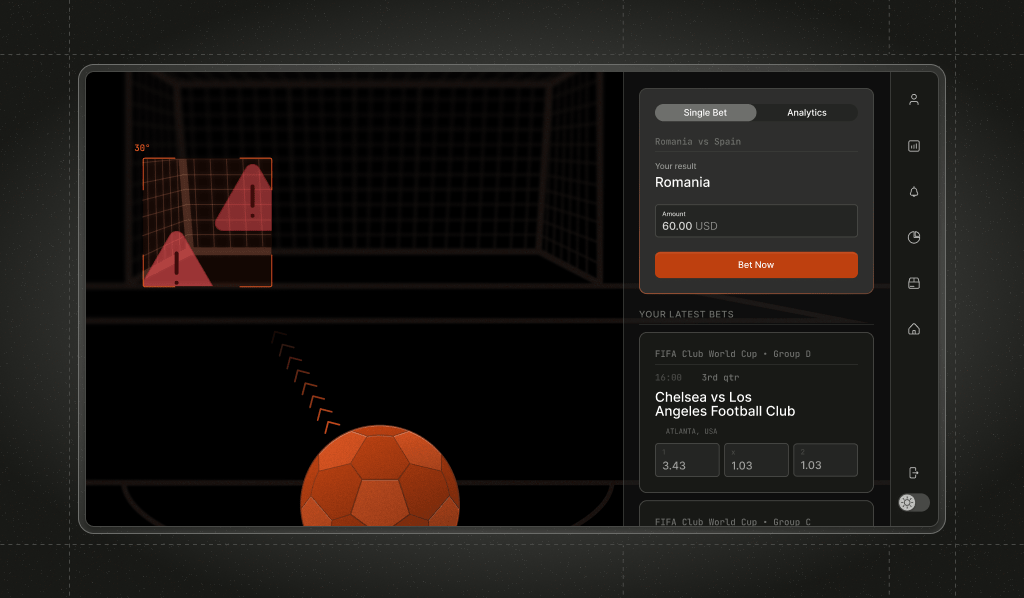The height and width of the screenshot is (598, 1024).
Task: Select odds option 1 at 3.43
Action: coord(687,460)
